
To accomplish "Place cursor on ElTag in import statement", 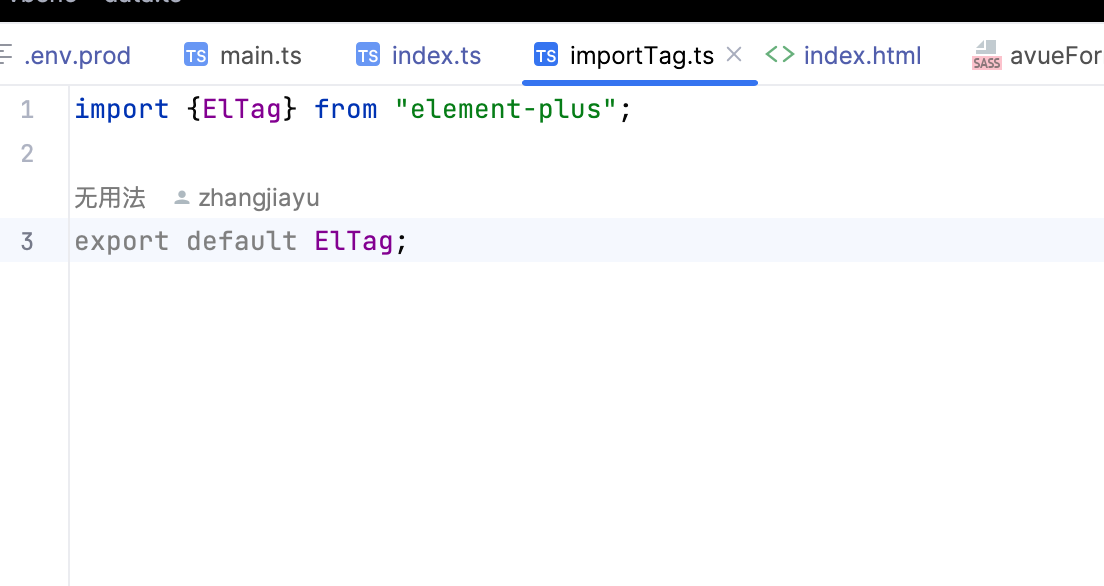I will tap(241, 110).
